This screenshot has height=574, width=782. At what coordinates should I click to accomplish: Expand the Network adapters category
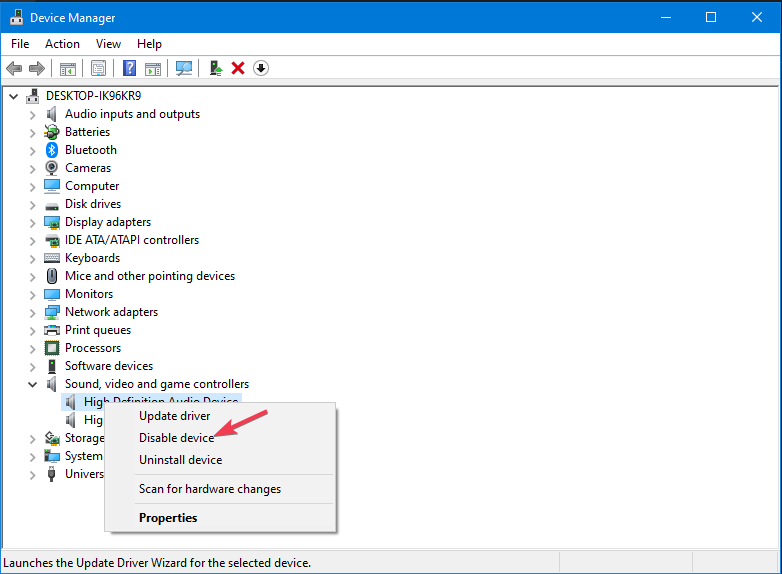click(32, 313)
